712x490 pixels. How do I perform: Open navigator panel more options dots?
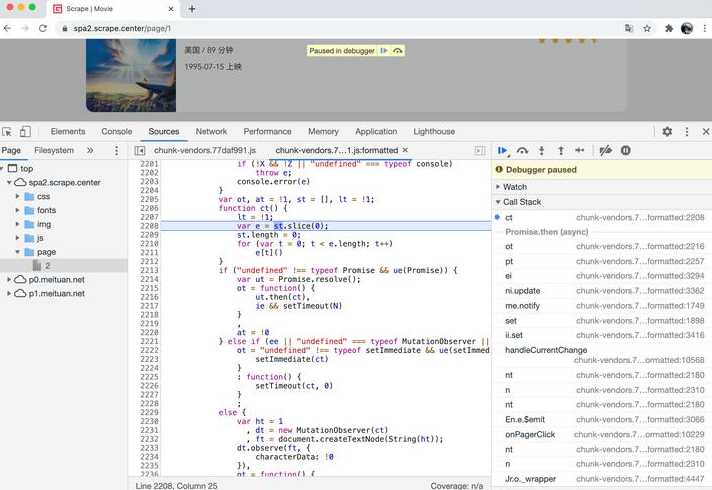click(x=116, y=150)
